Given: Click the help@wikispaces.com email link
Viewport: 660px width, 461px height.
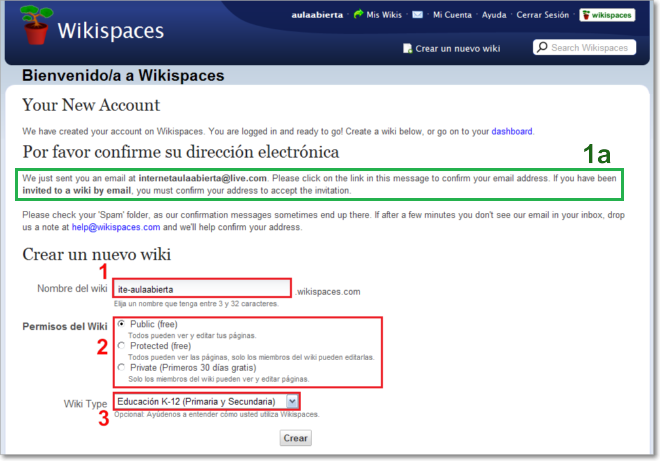Looking at the screenshot, I should point(116,227).
